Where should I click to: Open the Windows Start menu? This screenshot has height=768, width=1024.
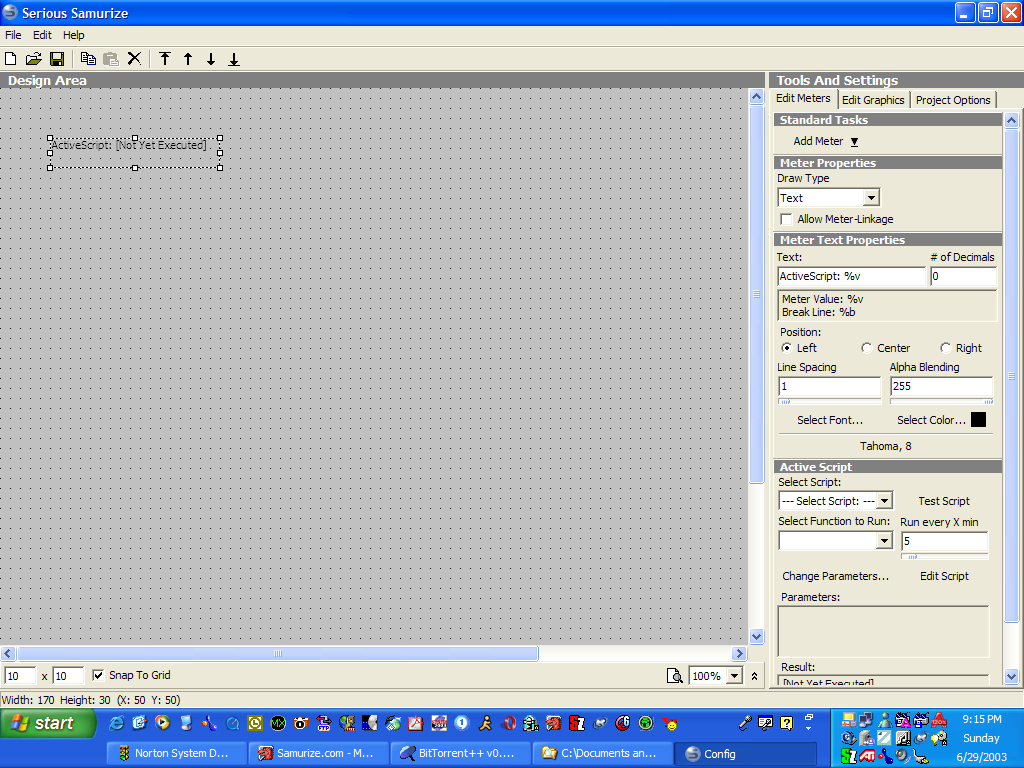[48, 723]
